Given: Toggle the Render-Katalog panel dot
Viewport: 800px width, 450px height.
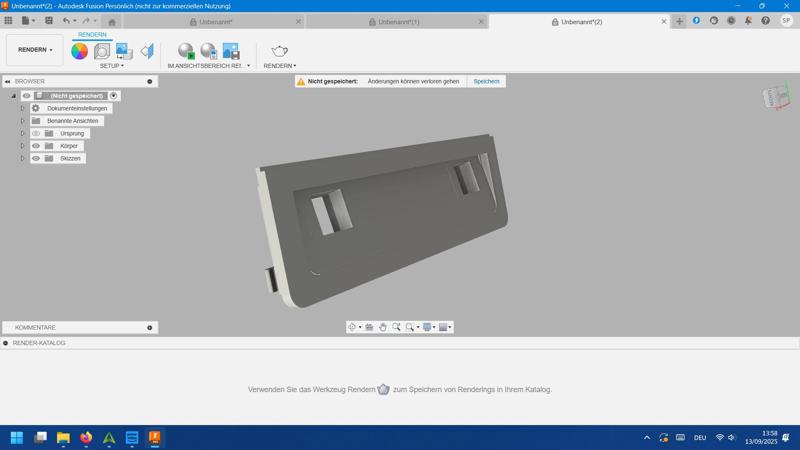Looking at the screenshot, I should click(6, 343).
